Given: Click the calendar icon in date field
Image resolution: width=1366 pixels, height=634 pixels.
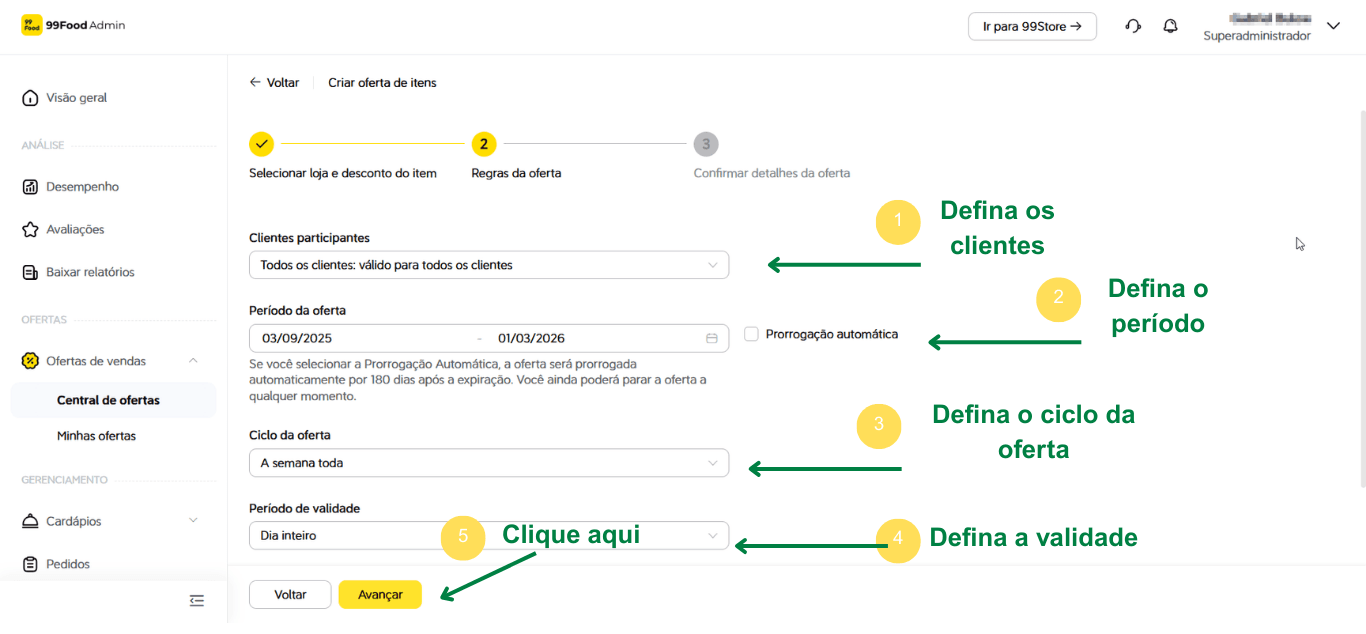Looking at the screenshot, I should (712, 338).
